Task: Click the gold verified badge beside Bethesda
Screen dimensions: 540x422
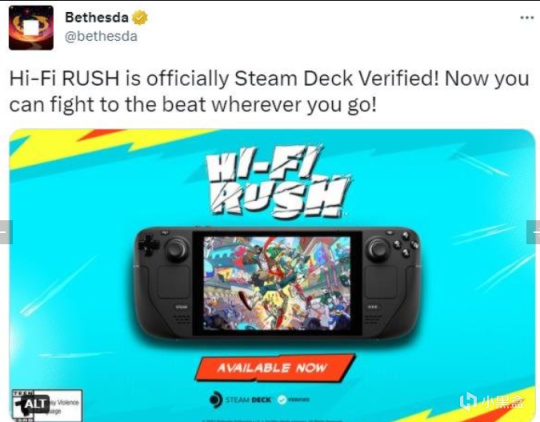Action: 140,18
